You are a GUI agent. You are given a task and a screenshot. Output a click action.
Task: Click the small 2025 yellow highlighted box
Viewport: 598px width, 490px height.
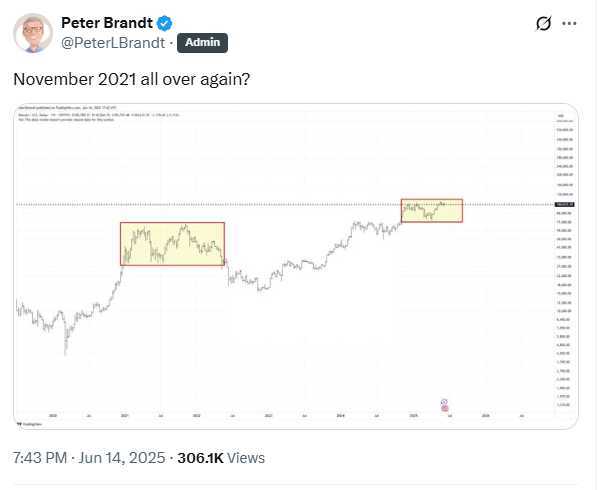pos(432,210)
